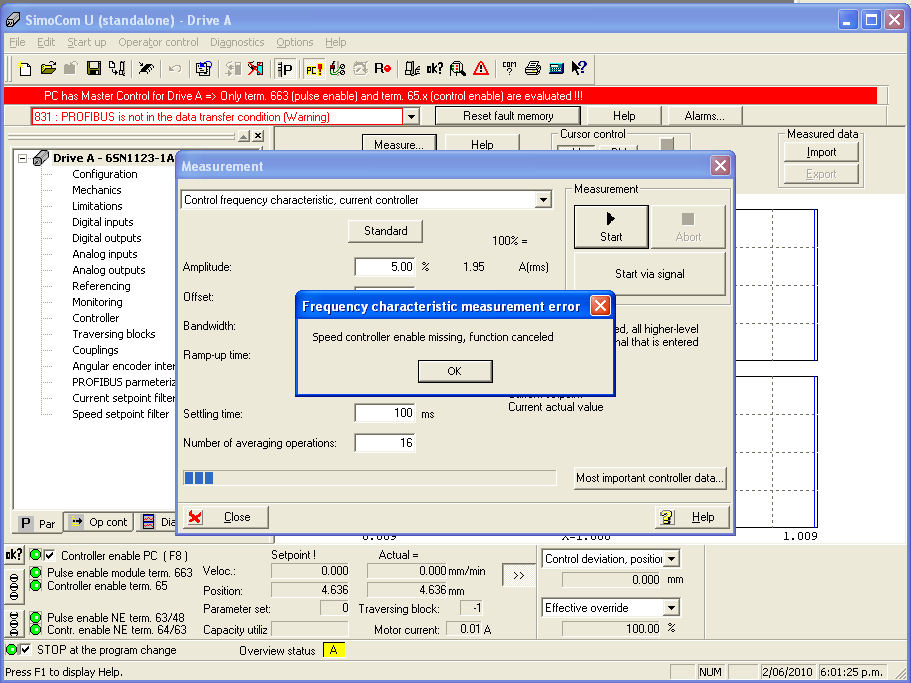This screenshot has width=911, height=683.
Task: Open the Edit menu
Action: 46,42
